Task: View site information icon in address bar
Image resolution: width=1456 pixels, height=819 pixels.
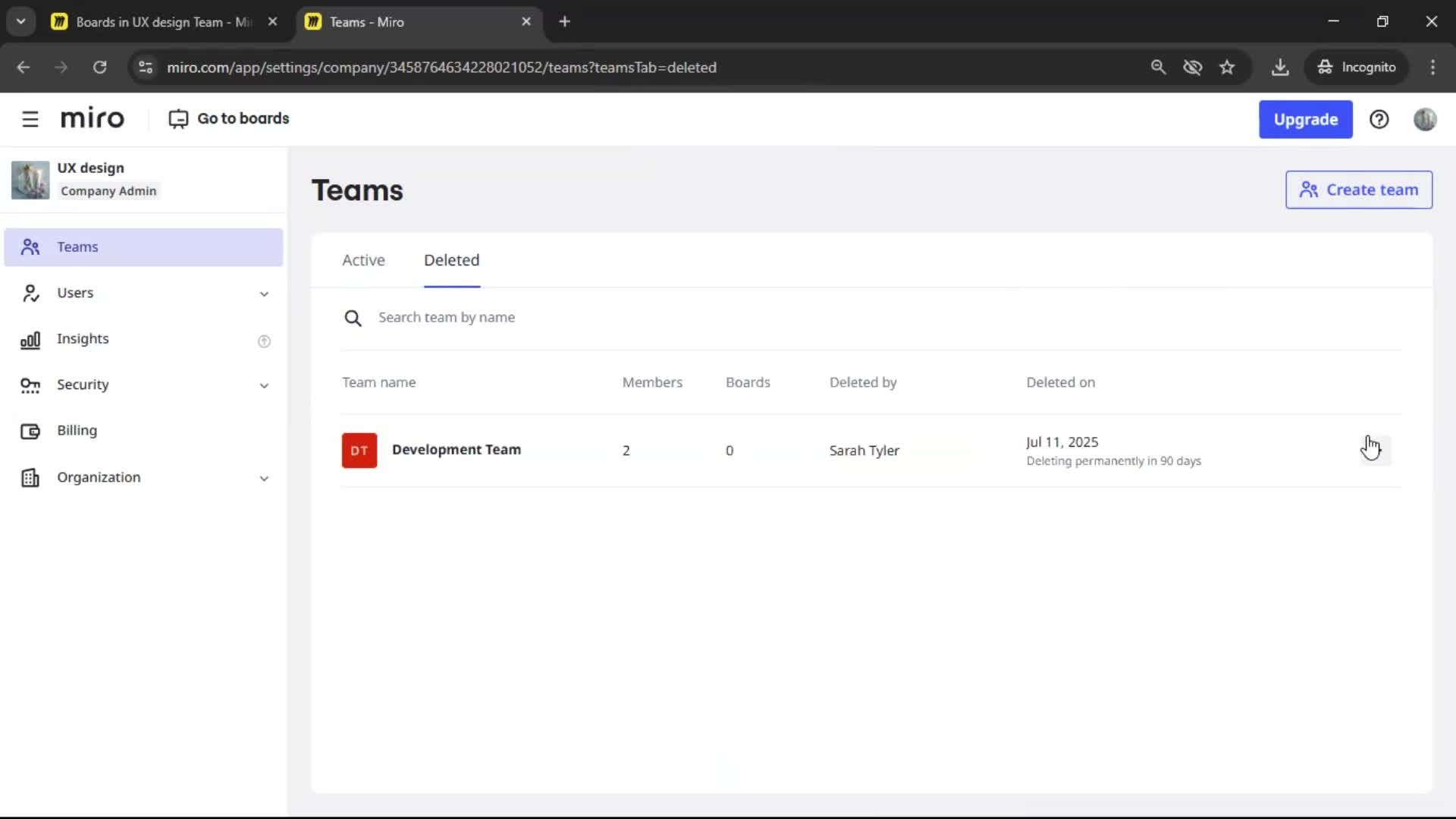Action: (146, 67)
